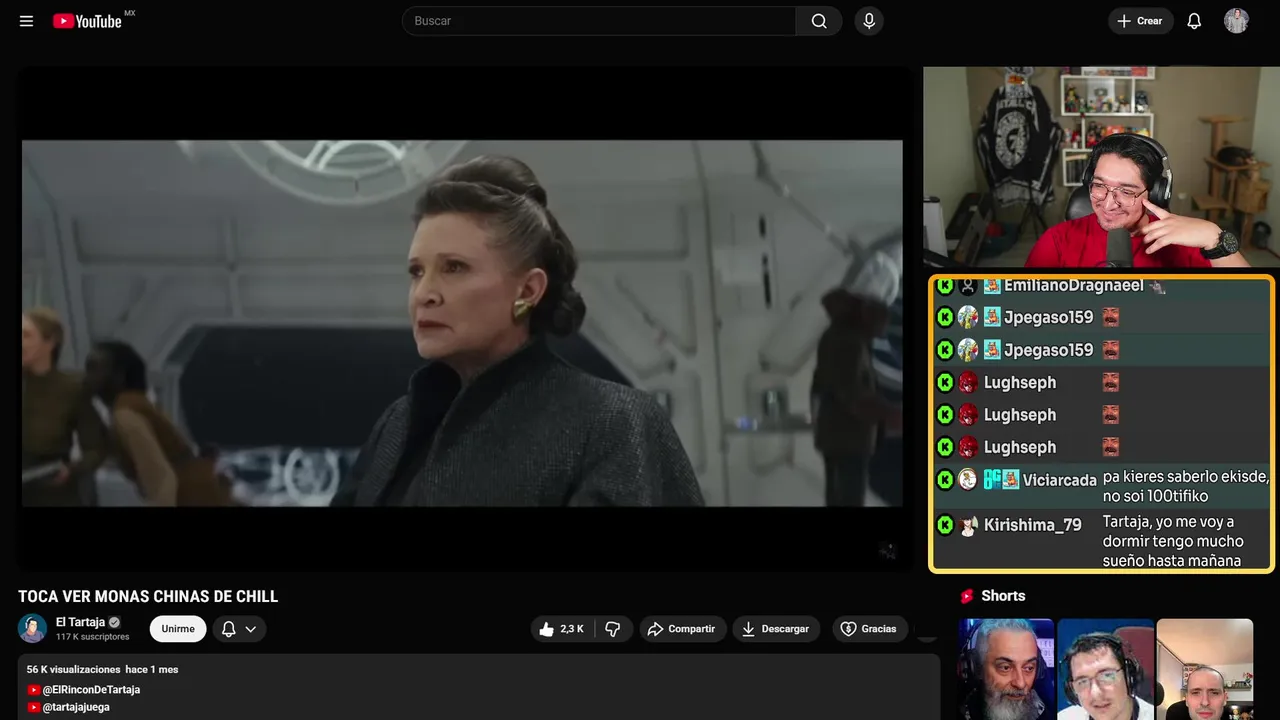Click Kirishima_79's chat avatar
Image resolution: width=1280 pixels, height=720 pixels.
tap(968, 525)
